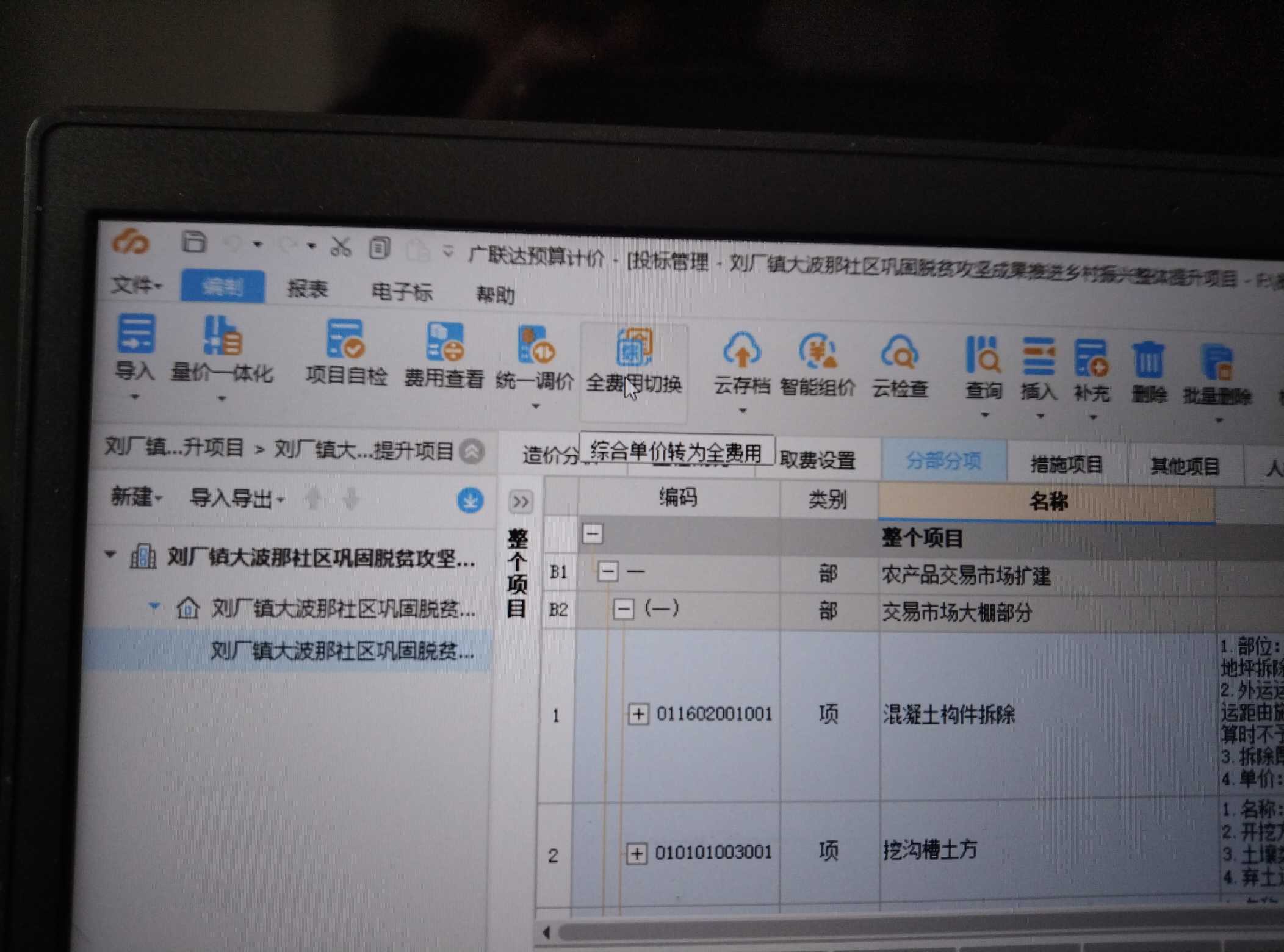
Task: Open the 导入导出 dropdown
Action: (237, 499)
